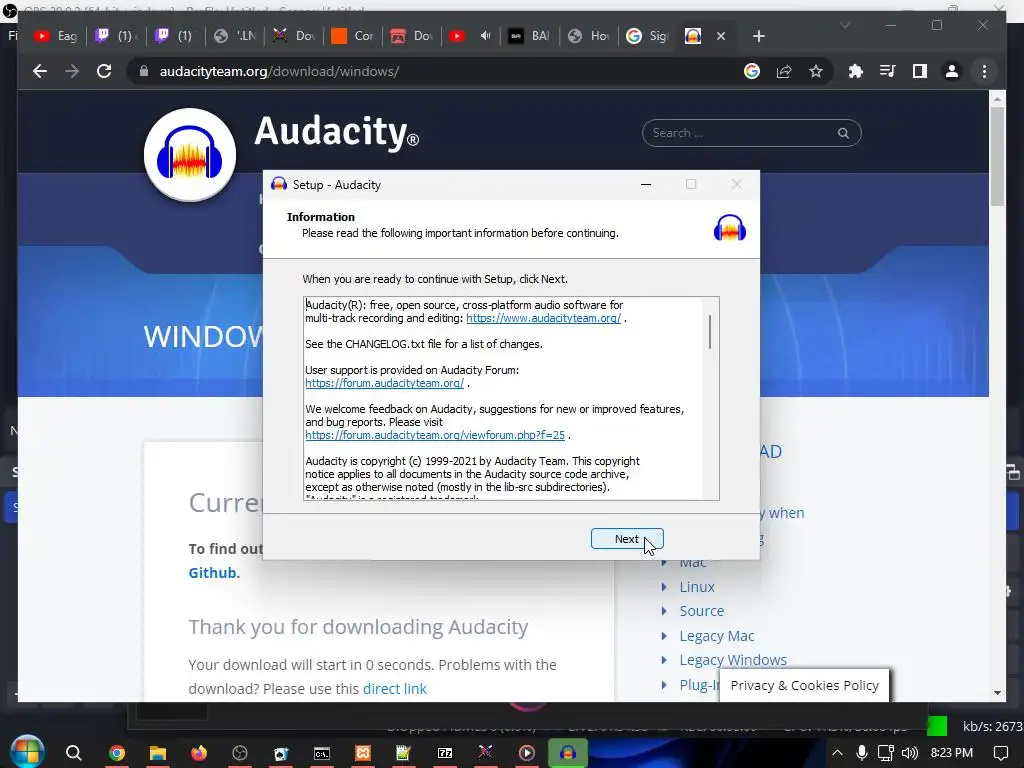Click the Audacity website search field
This screenshot has height=768, width=1024.
point(751,133)
